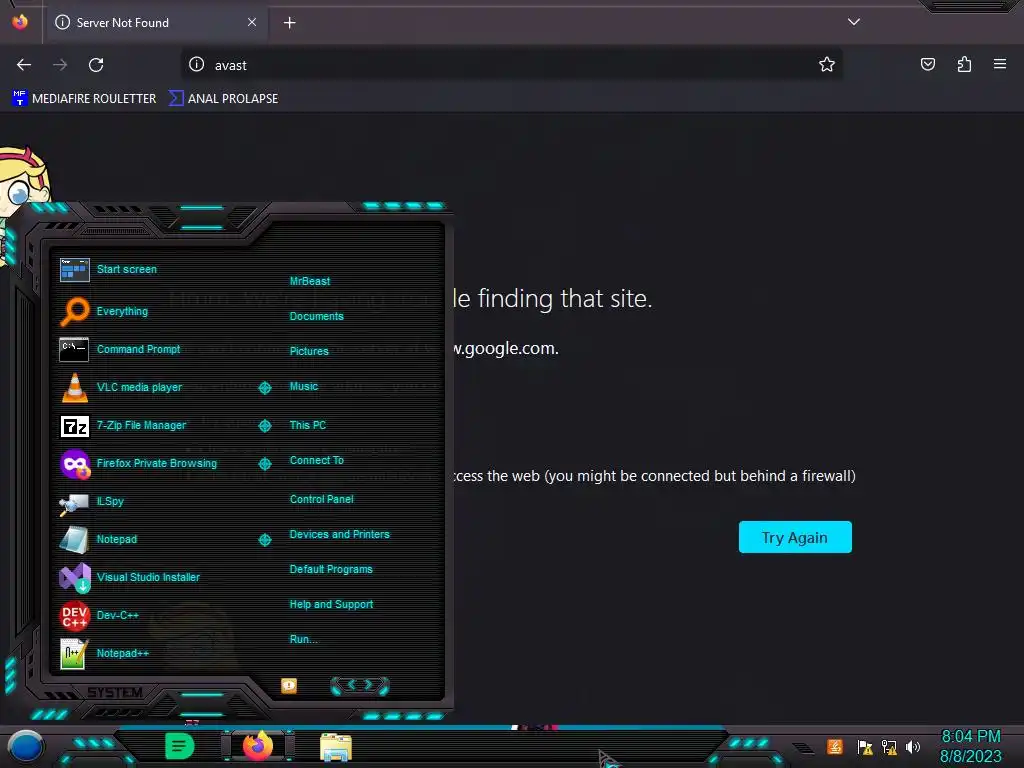Open This PC in start menu

308,425
